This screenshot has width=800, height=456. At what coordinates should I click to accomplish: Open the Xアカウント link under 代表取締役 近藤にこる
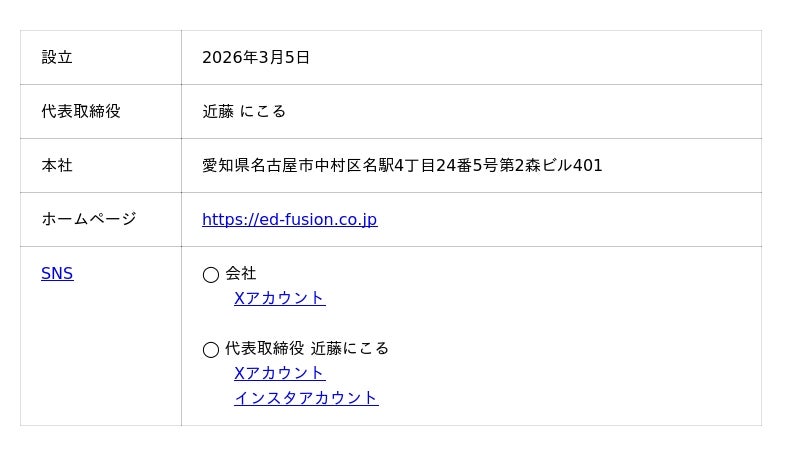[x=279, y=373]
